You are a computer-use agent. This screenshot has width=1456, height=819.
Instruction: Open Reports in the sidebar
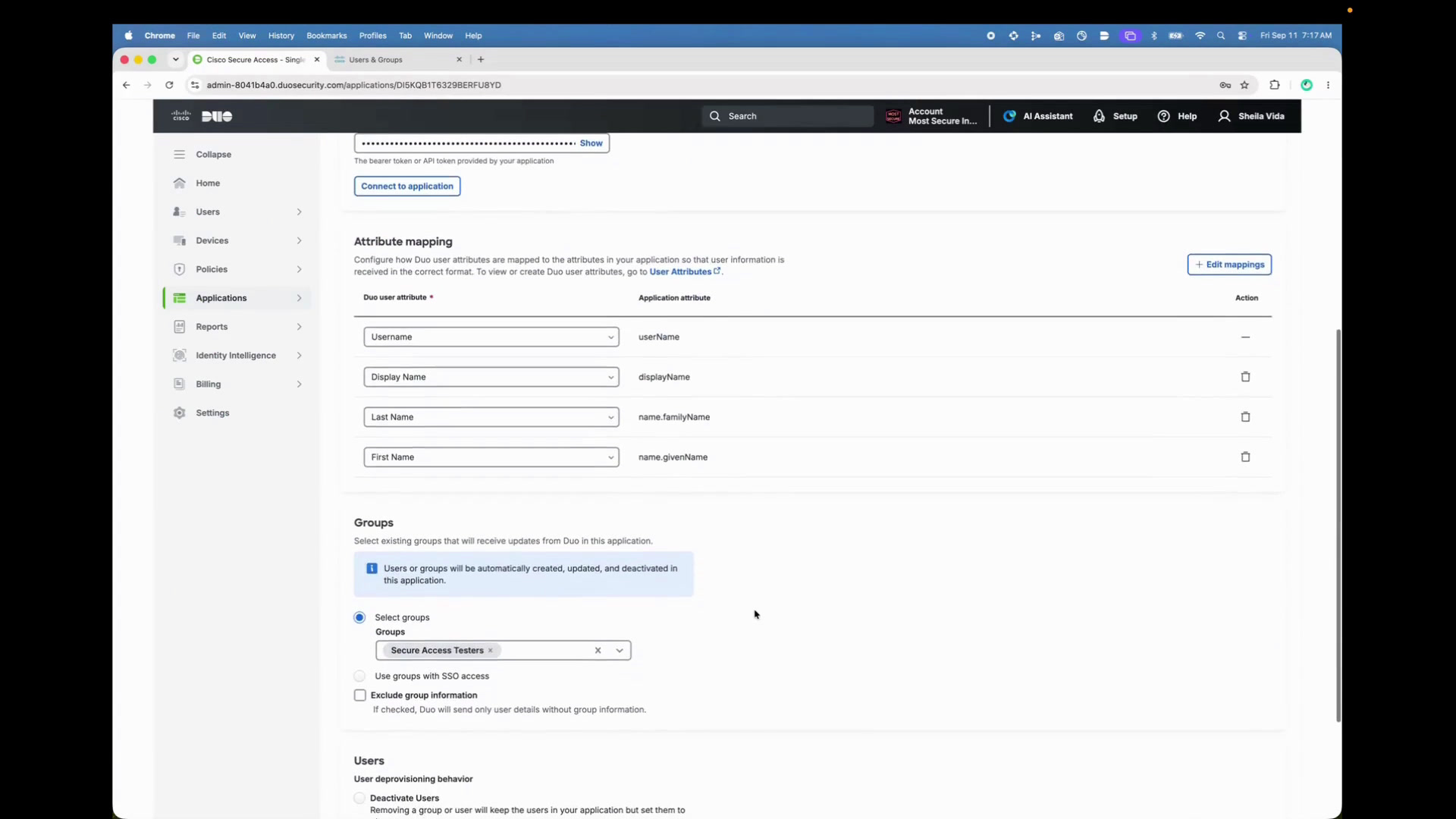click(238, 327)
